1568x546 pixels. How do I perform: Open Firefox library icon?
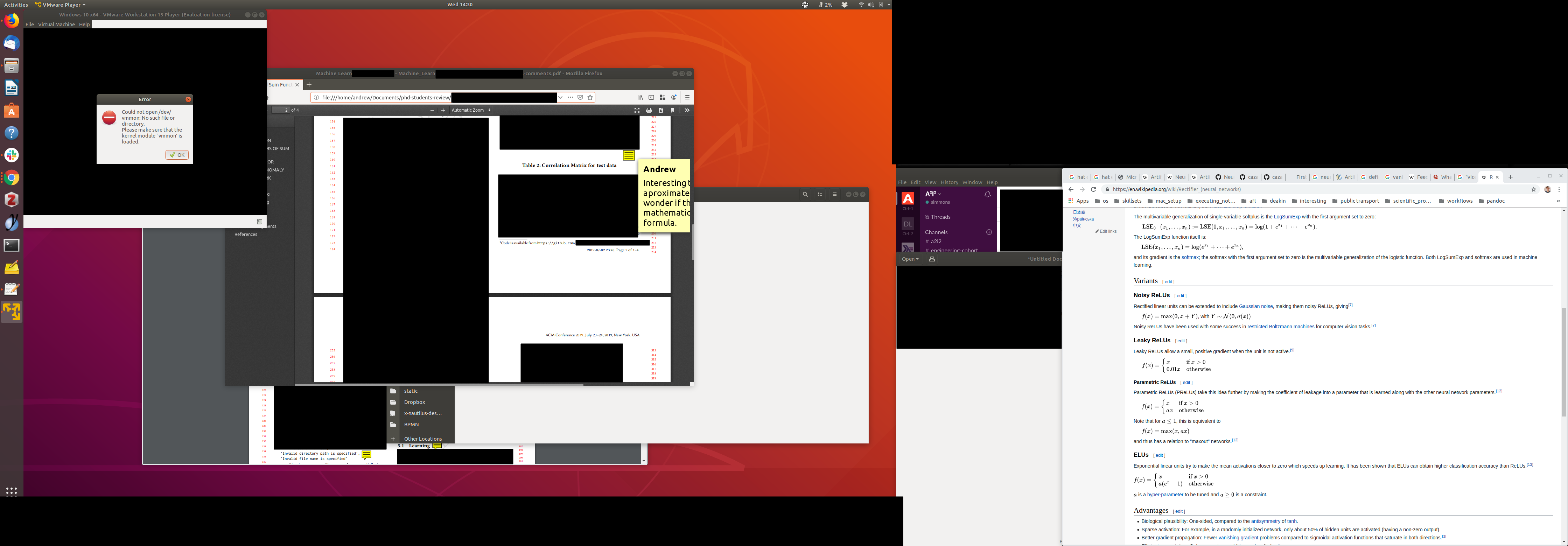[640, 97]
